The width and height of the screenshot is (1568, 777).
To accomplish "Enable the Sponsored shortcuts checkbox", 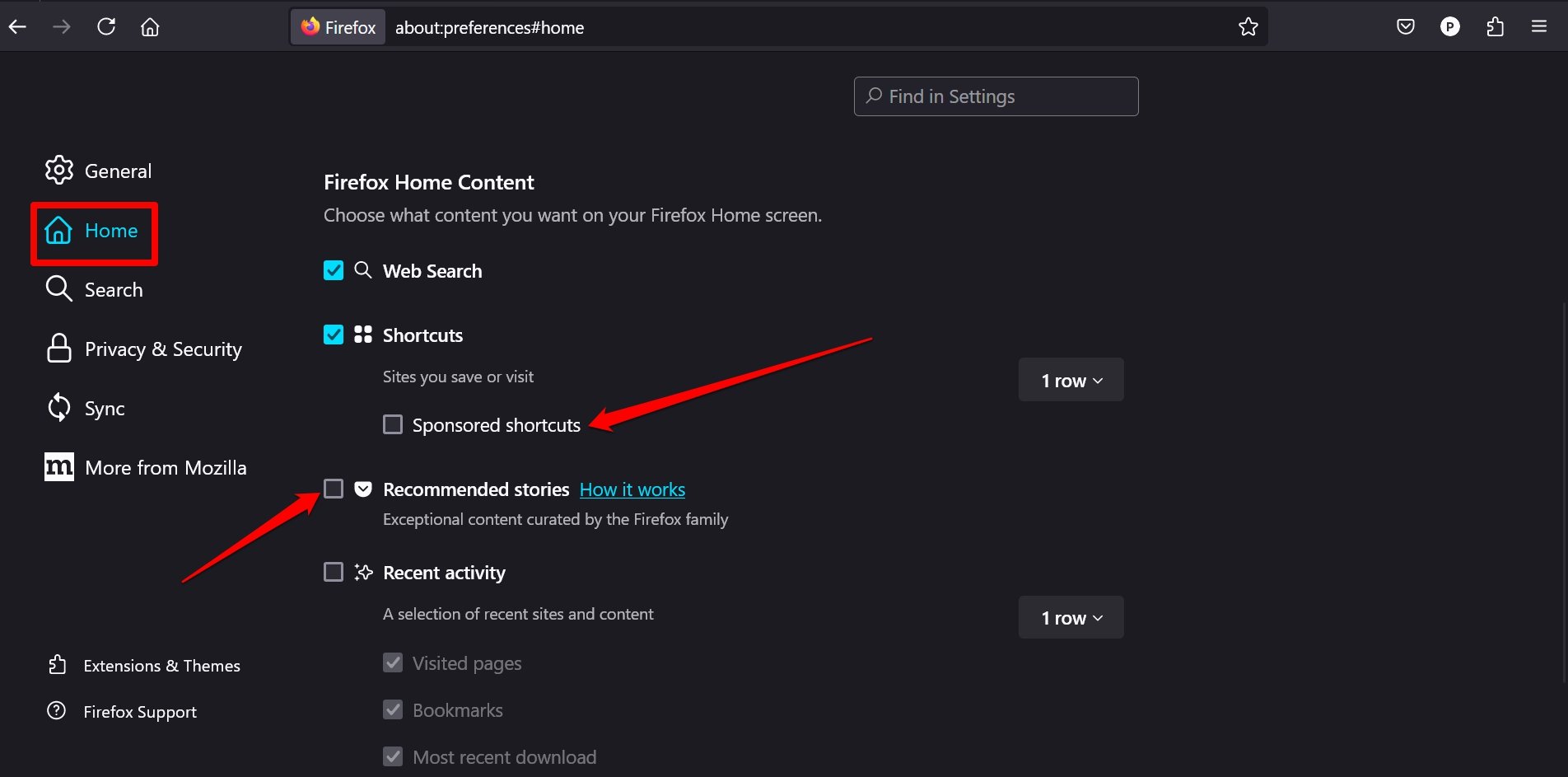I will pos(393,424).
